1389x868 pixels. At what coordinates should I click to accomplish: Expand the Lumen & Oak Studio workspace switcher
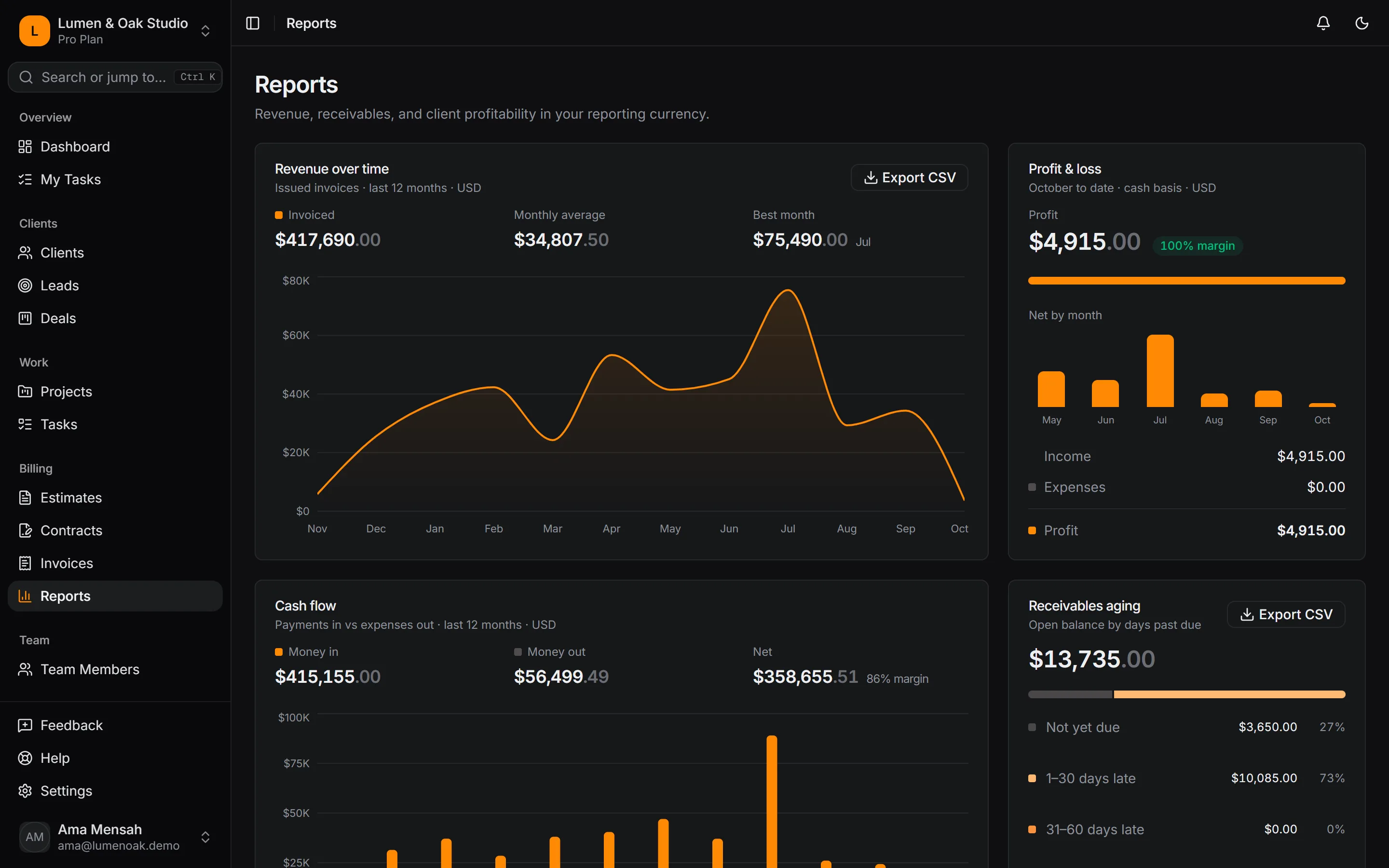[x=115, y=30]
